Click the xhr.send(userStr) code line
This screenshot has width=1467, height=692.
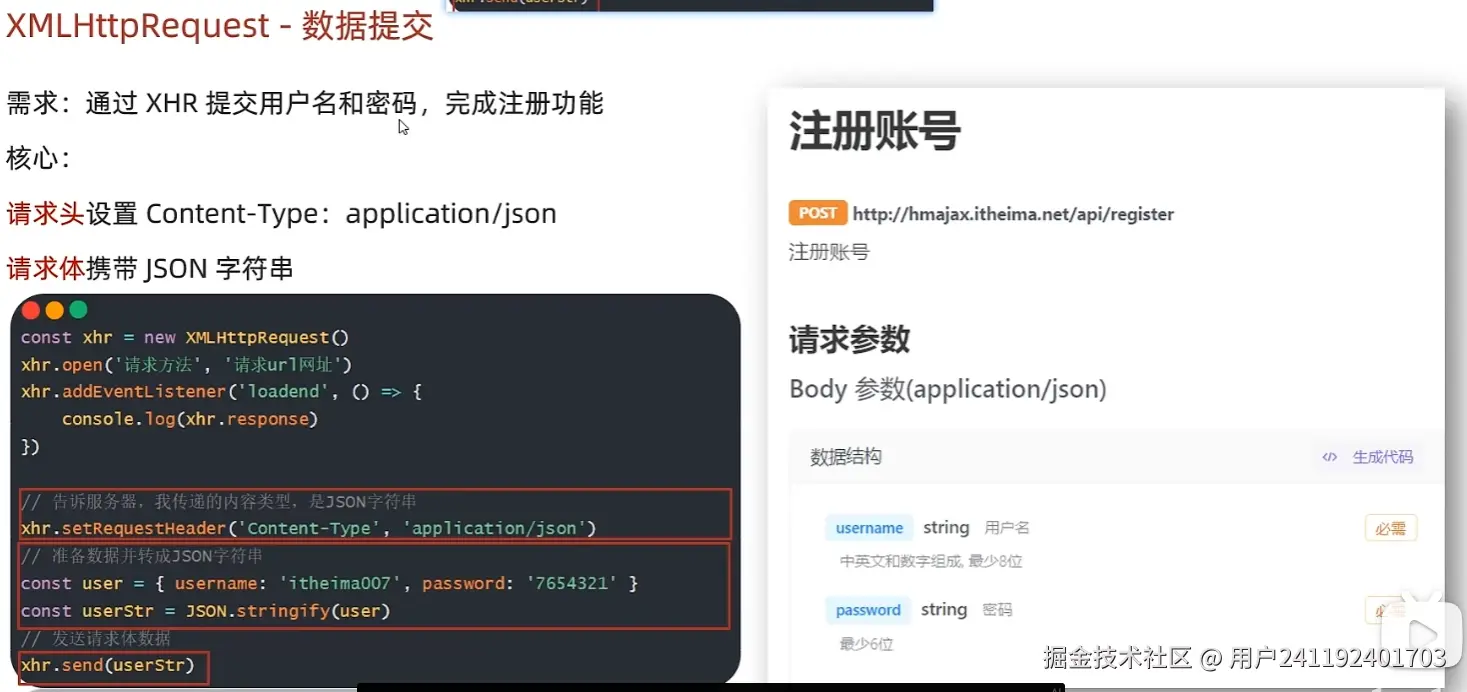pos(108,664)
